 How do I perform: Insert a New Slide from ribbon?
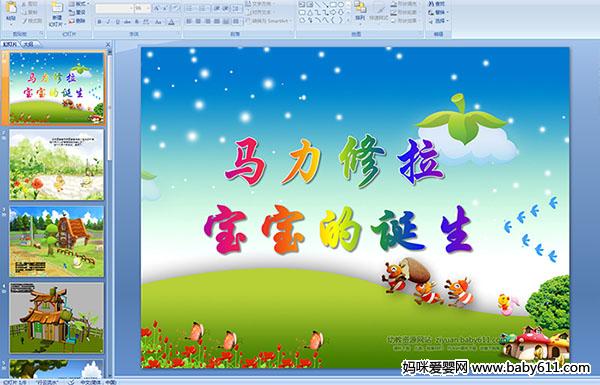[x=57, y=14]
